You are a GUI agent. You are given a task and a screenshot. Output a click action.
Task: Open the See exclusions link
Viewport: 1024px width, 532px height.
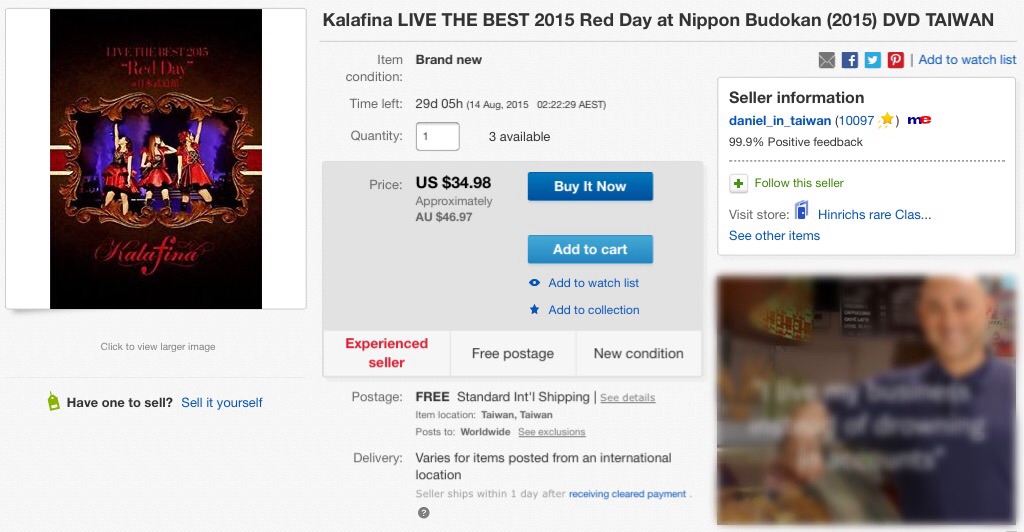[551, 432]
